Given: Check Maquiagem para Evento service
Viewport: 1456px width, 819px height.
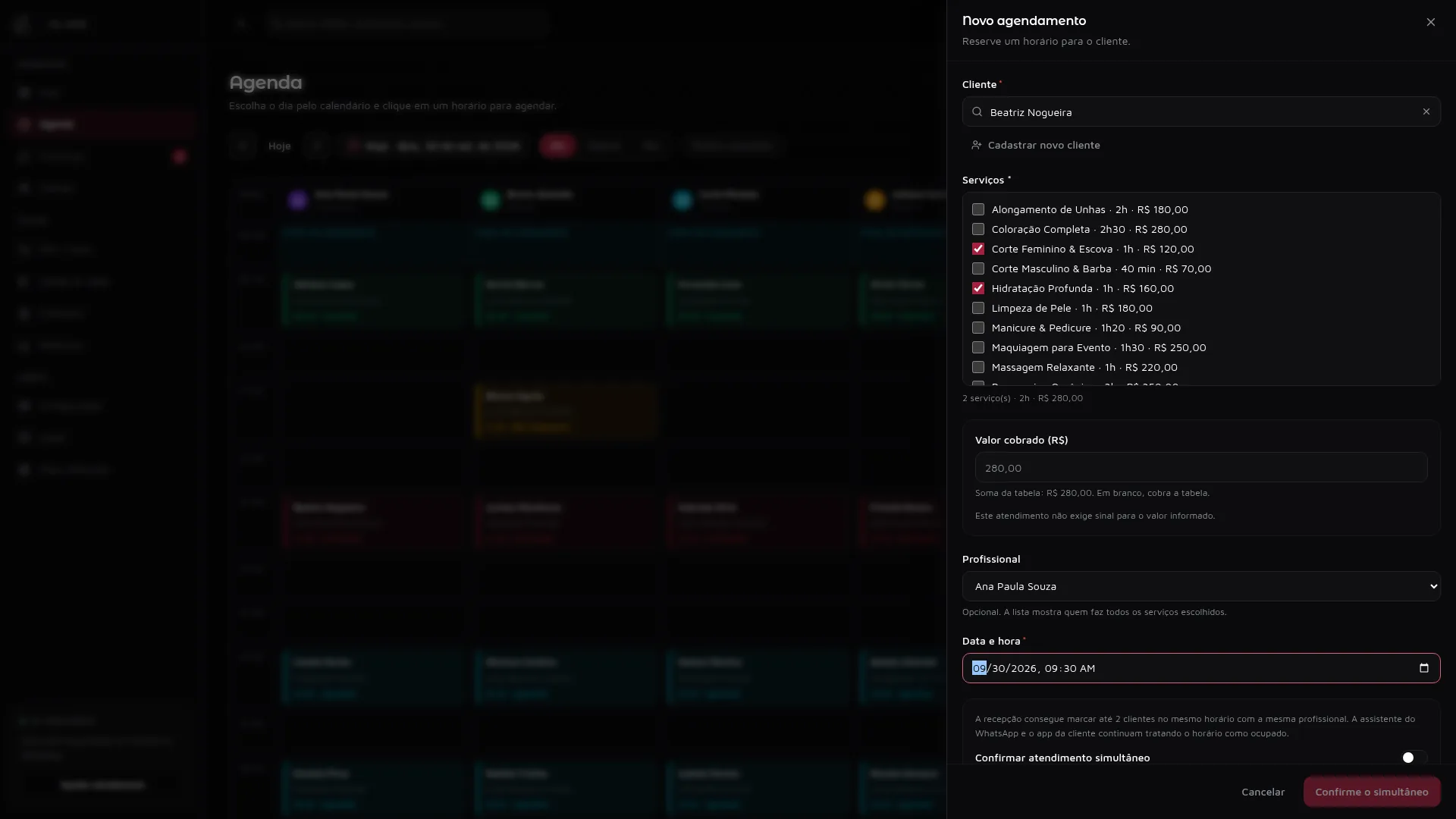Looking at the screenshot, I should [978, 347].
